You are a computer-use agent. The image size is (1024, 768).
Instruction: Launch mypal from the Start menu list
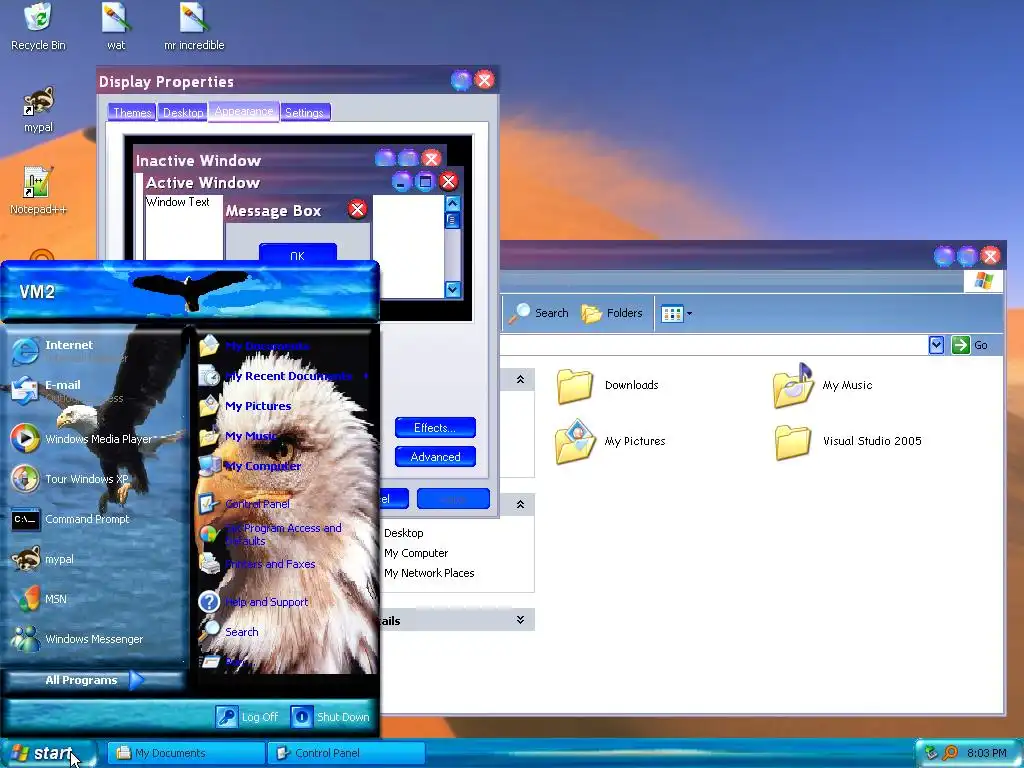point(95,559)
